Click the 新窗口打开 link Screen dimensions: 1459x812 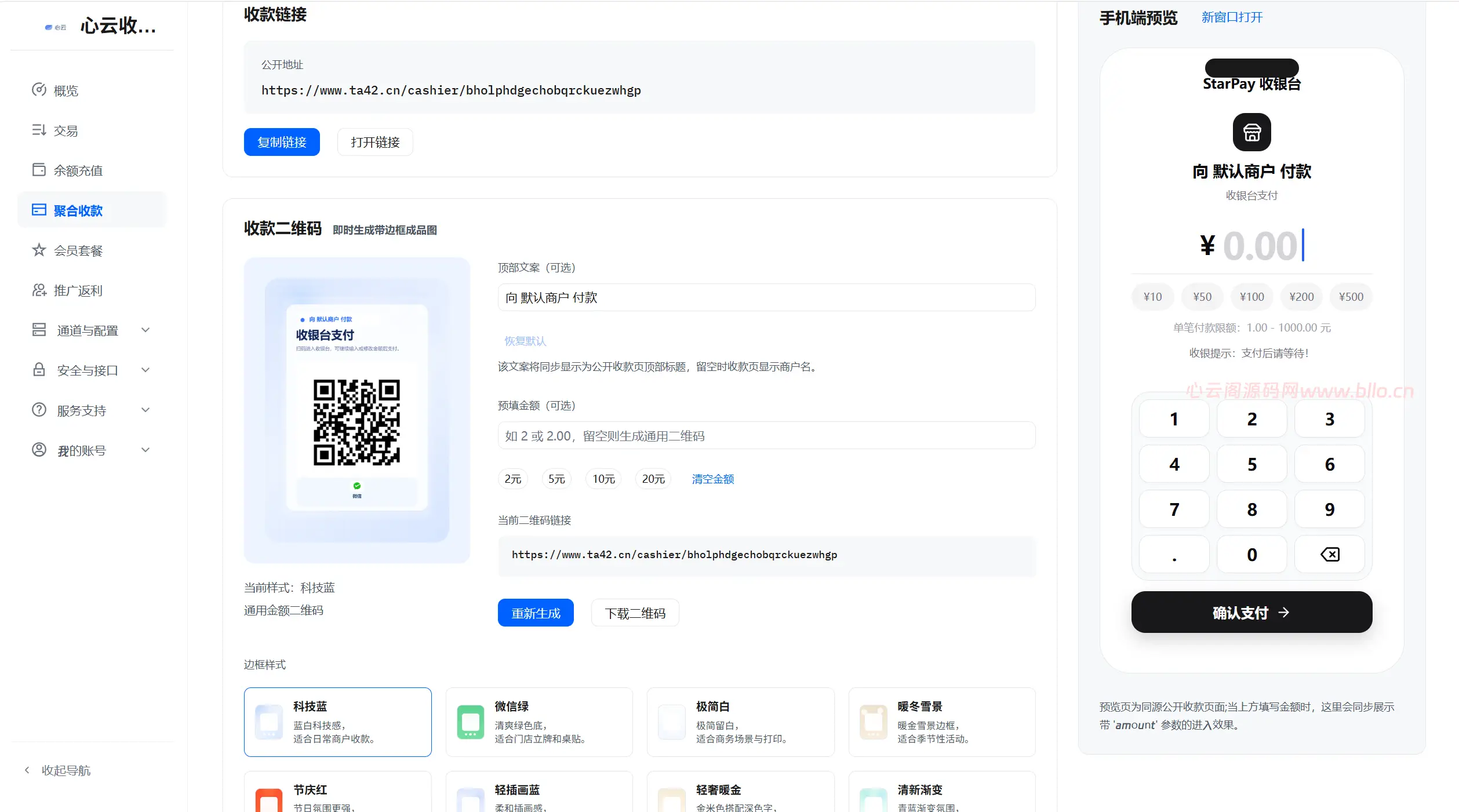(1232, 17)
